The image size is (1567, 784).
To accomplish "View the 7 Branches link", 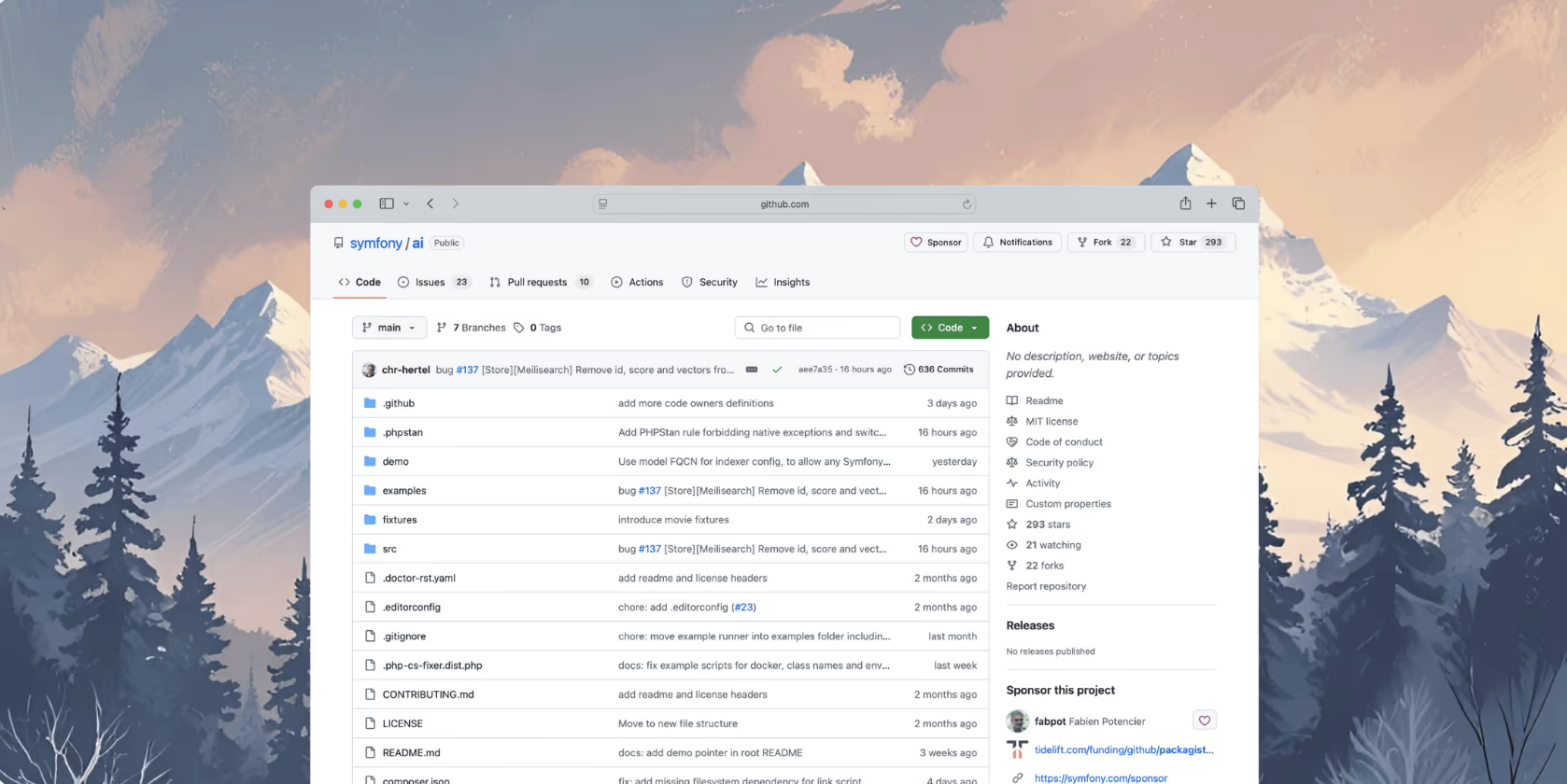I will (471, 328).
